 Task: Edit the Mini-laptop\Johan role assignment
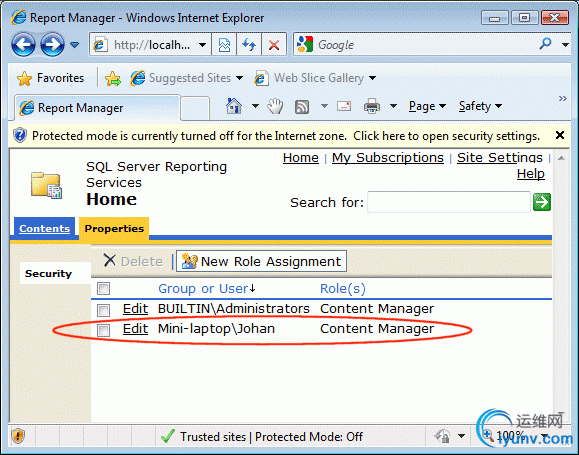[x=135, y=329]
